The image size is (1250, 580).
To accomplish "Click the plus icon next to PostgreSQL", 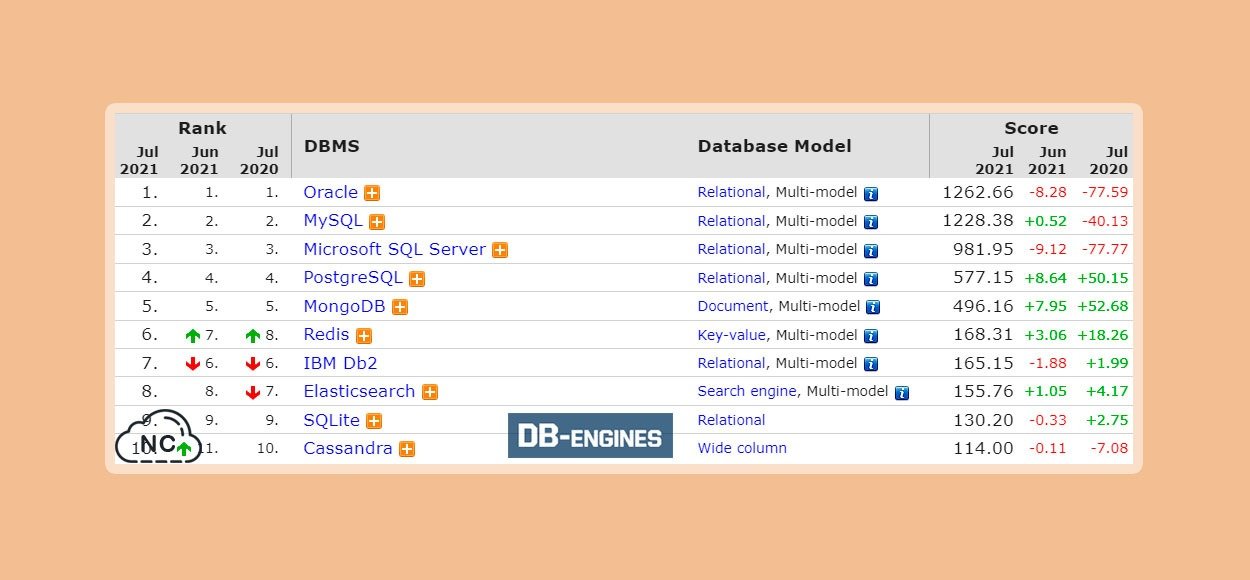I will pyautogui.click(x=417, y=279).
